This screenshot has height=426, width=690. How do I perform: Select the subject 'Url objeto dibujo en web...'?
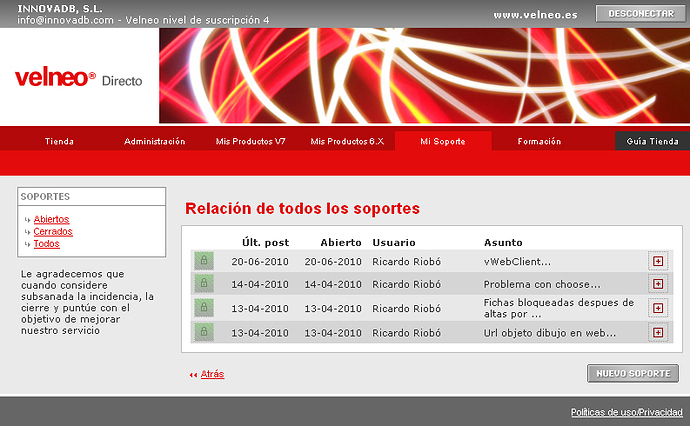coord(550,333)
